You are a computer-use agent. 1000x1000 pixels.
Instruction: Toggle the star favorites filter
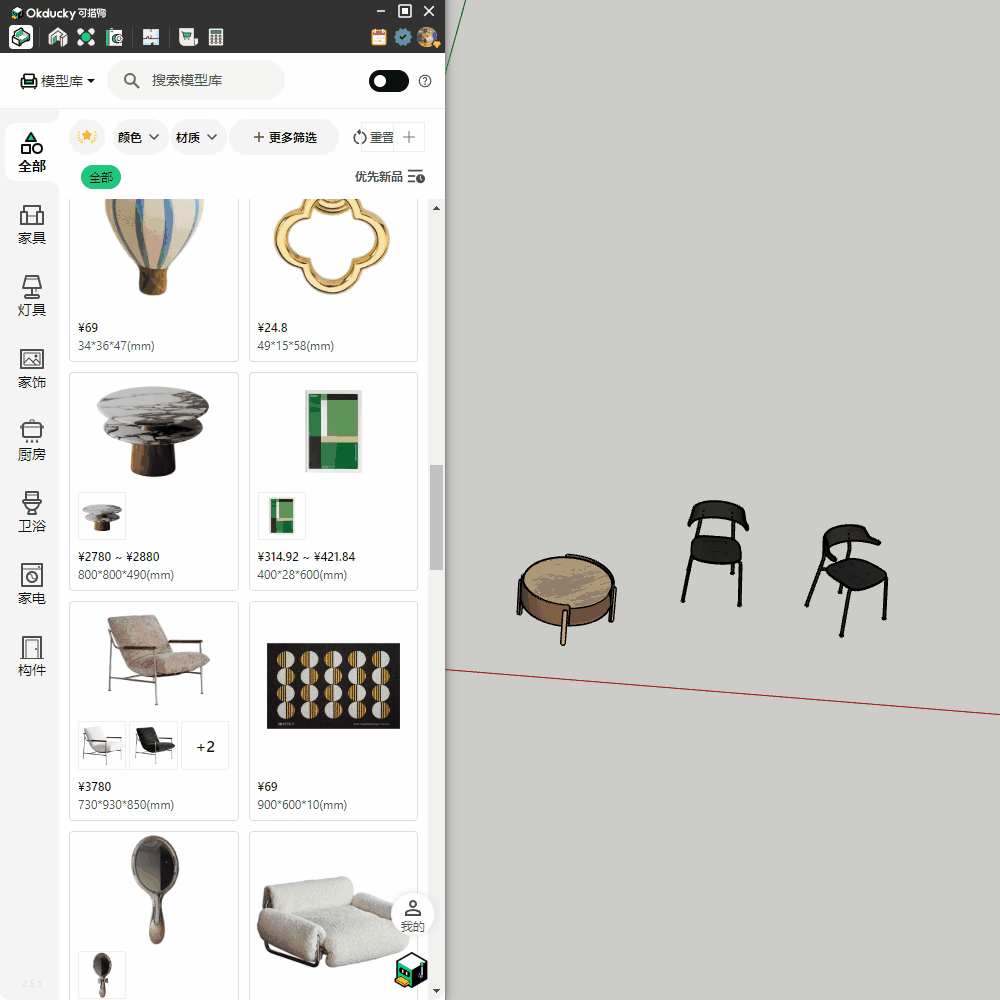(87, 137)
